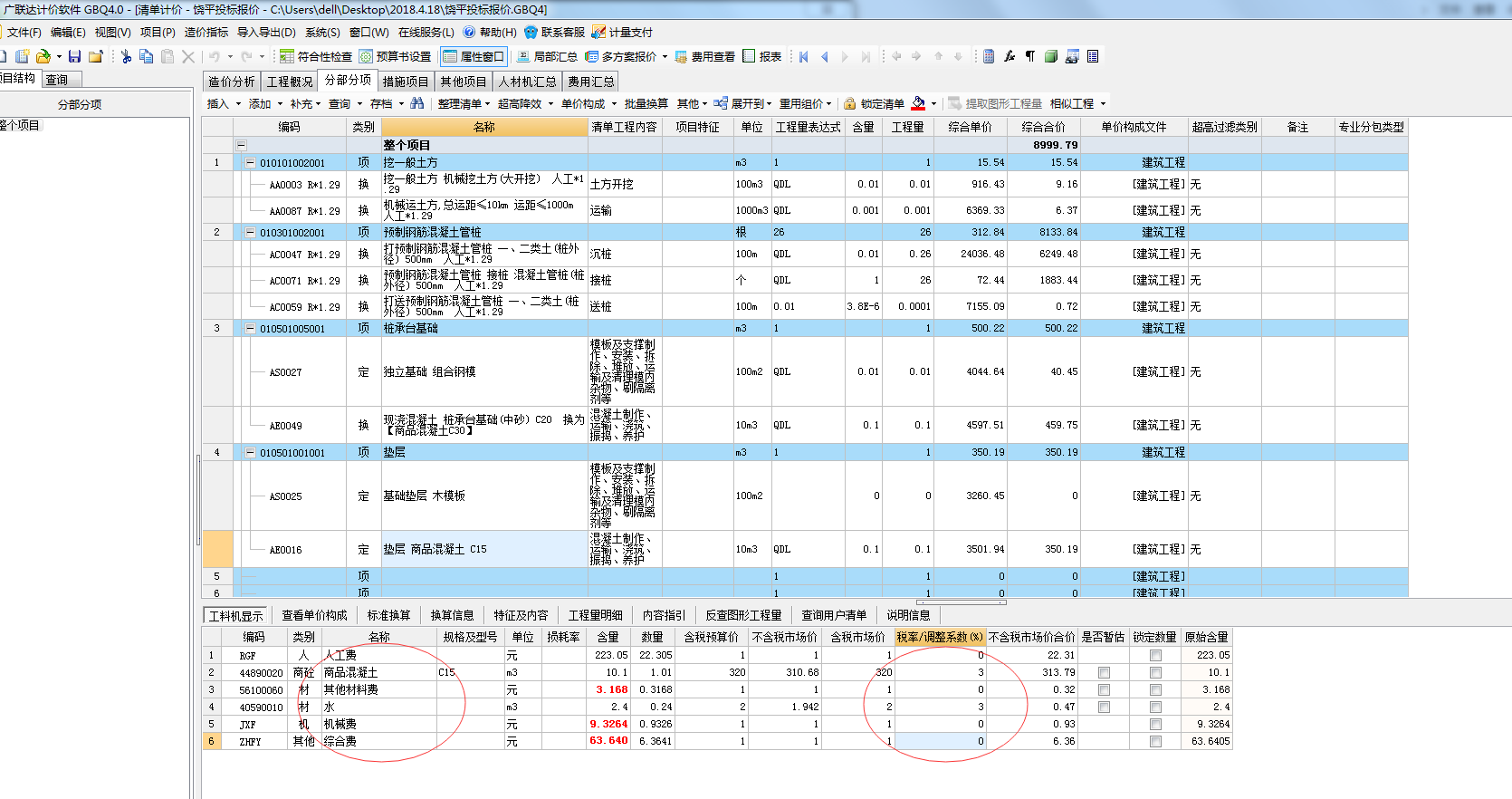Click the save (floppy disk) toolbar icon
Viewport: 1512px width, 799px height.
[75, 56]
